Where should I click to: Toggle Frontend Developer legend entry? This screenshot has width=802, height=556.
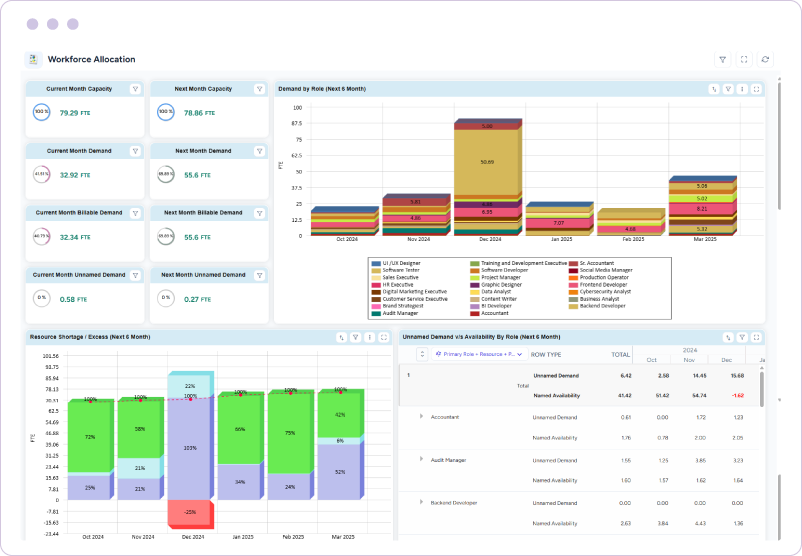coord(598,284)
